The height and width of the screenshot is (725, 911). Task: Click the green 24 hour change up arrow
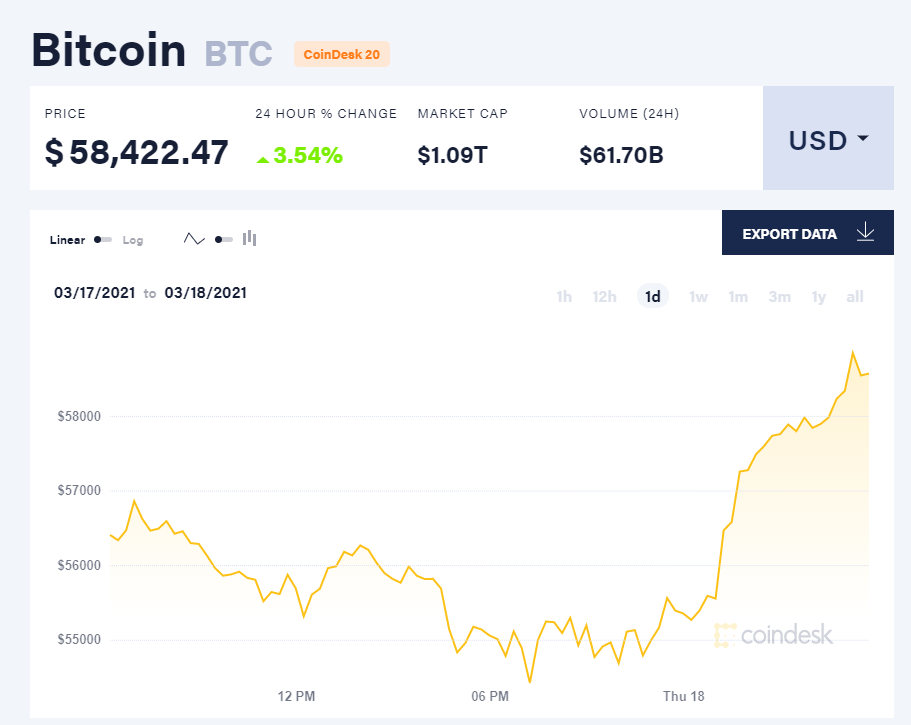(x=262, y=157)
